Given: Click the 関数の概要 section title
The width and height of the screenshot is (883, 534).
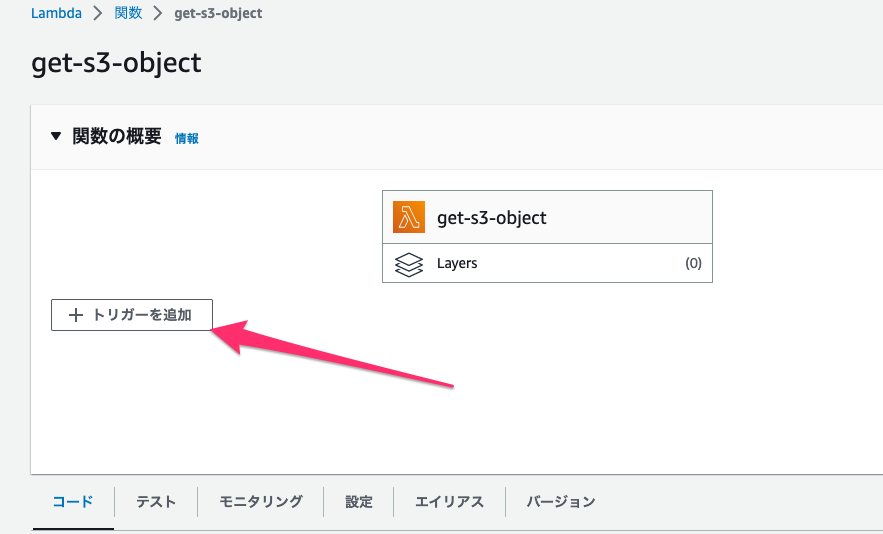Looking at the screenshot, I should (x=117, y=136).
